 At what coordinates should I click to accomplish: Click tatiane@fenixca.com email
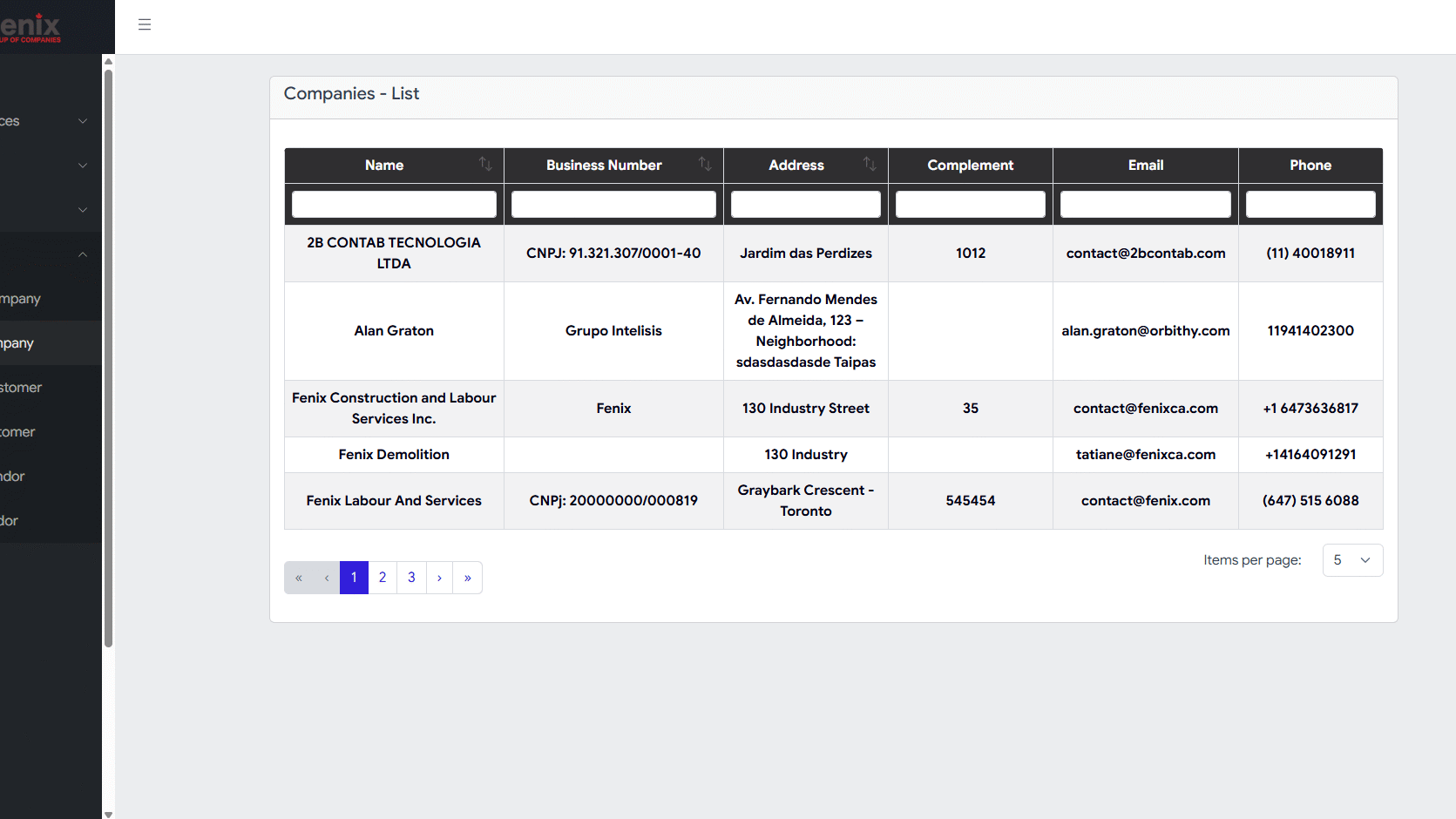[x=1146, y=455]
